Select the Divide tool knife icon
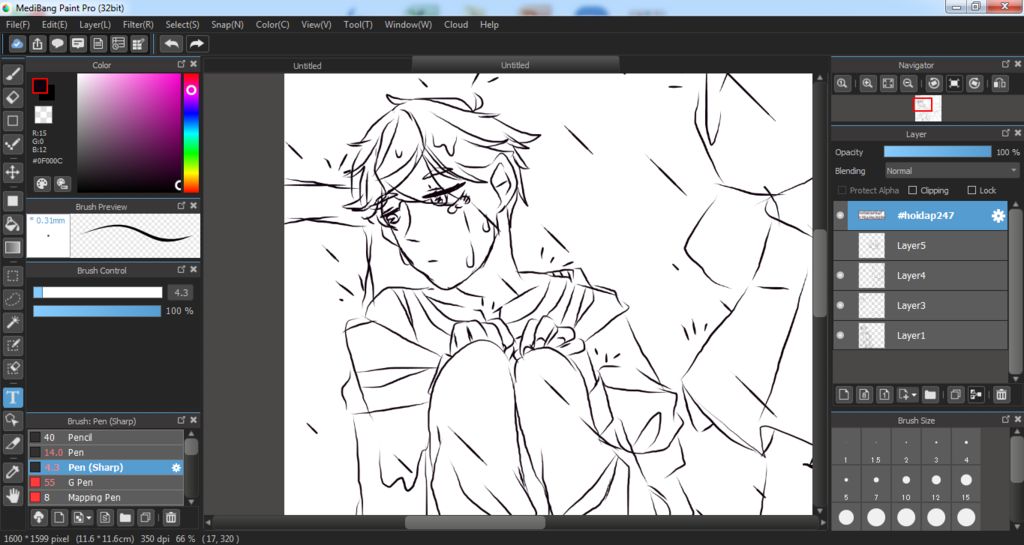Screen dimensions: 1024x545 point(12,444)
